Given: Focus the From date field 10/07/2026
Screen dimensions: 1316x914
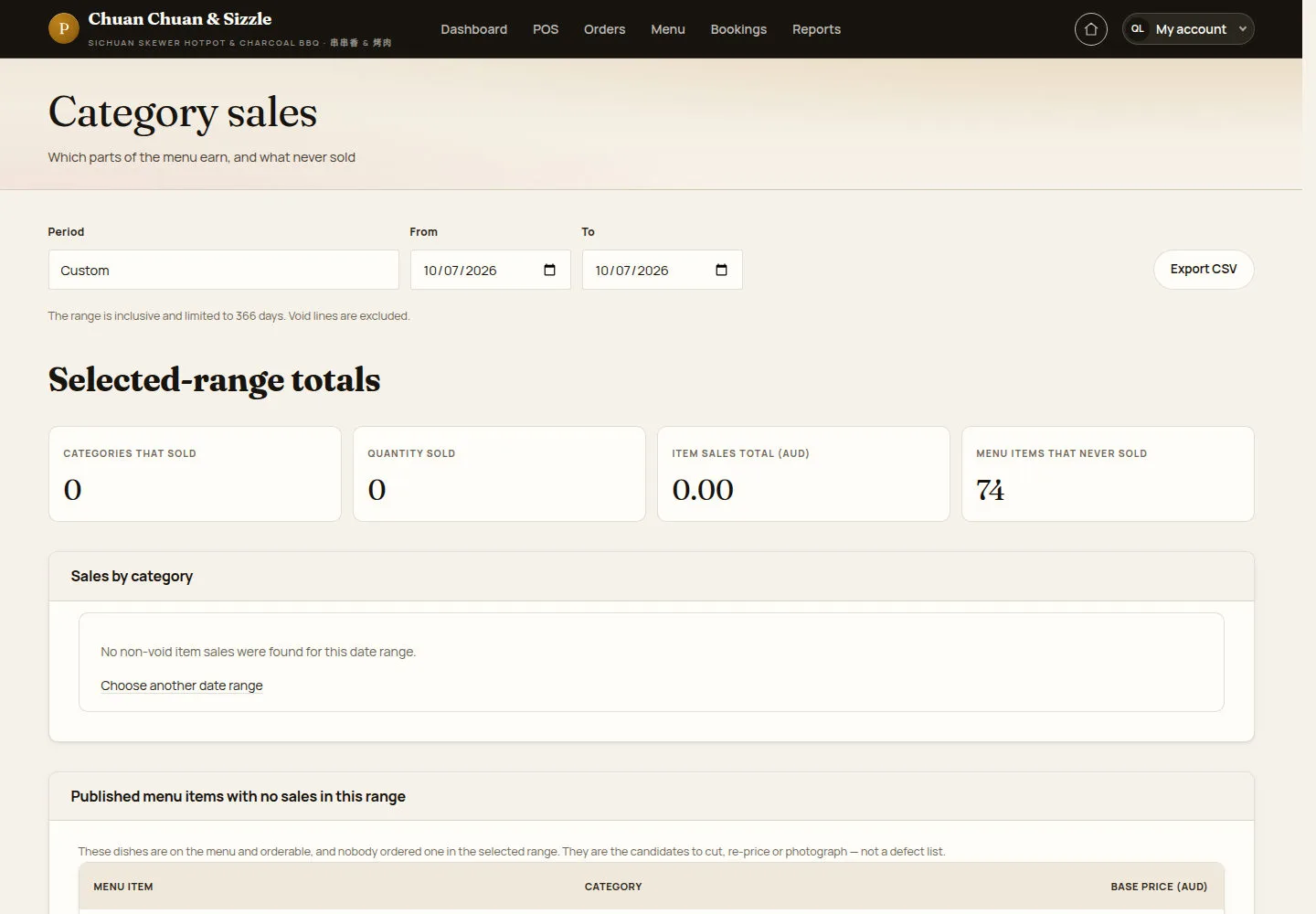Looking at the screenshot, I should [490, 270].
